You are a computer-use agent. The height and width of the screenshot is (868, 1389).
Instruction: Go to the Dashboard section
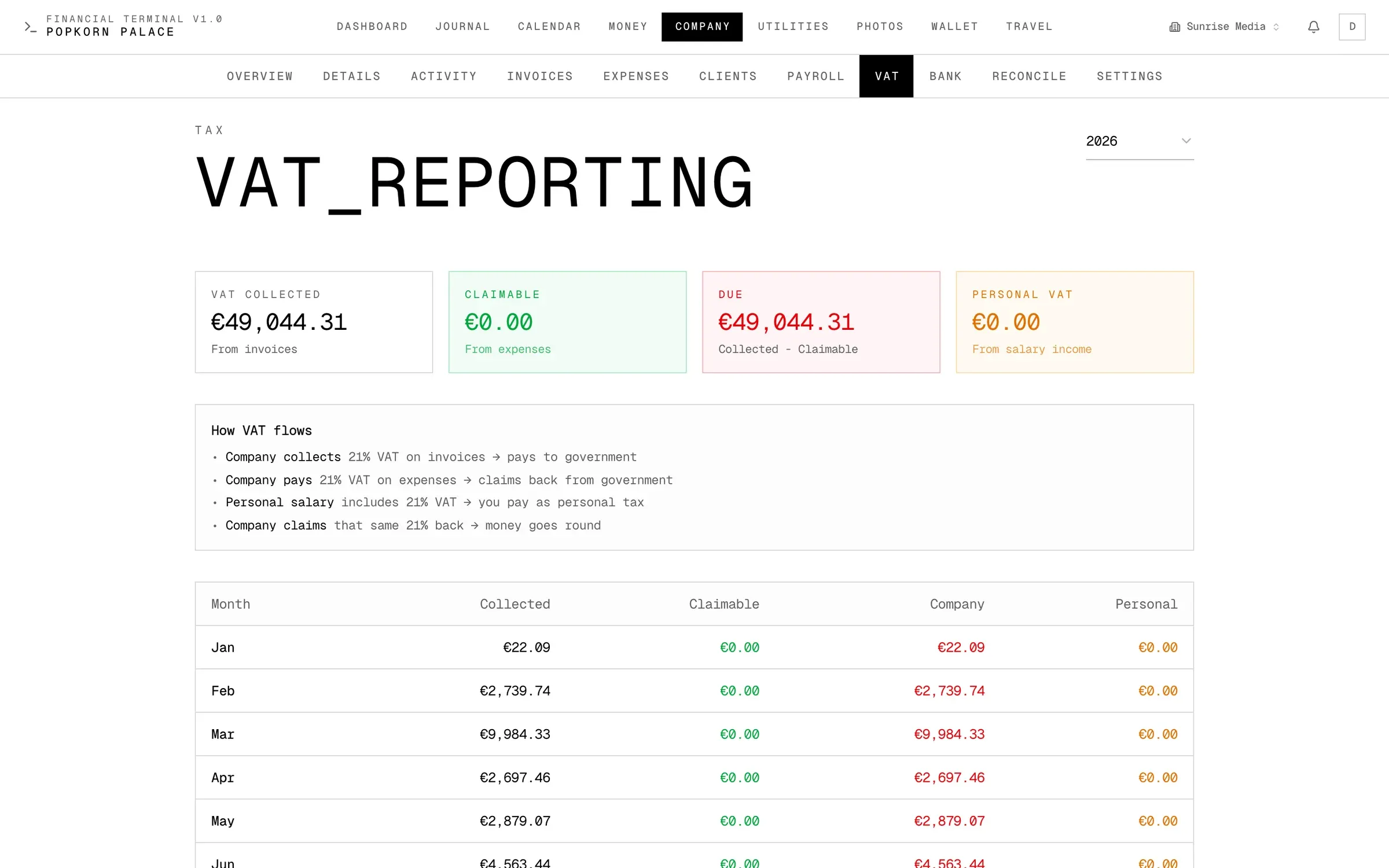point(372,27)
